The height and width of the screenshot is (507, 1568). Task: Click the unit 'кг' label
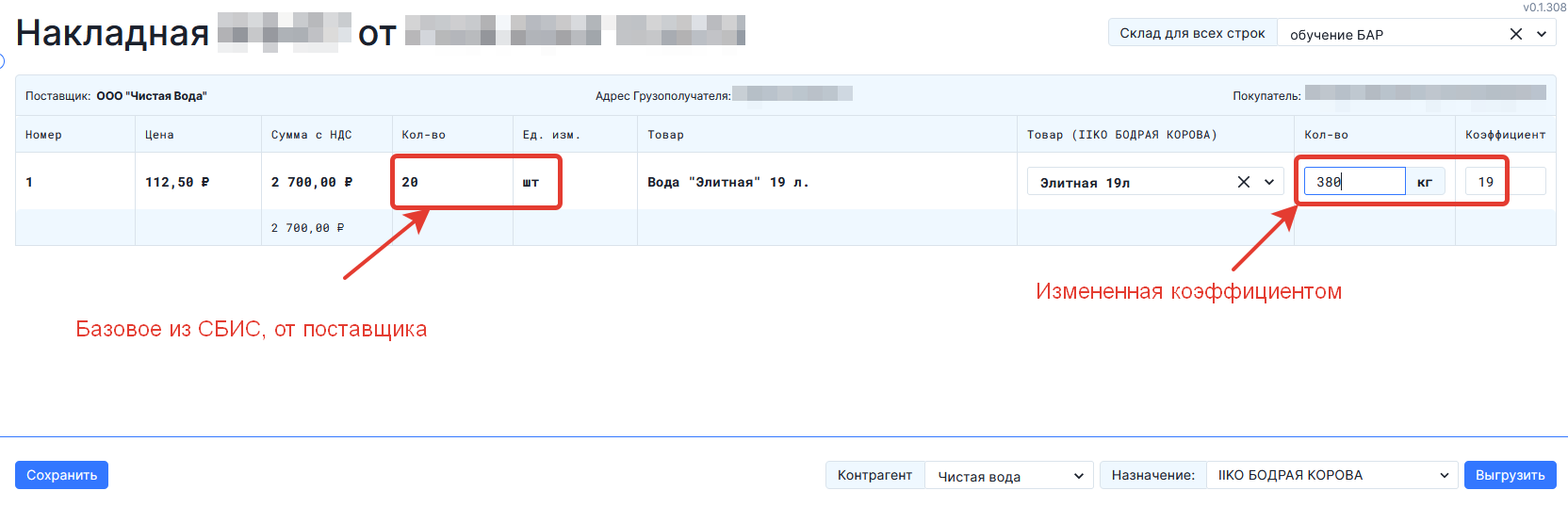(1425, 182)
